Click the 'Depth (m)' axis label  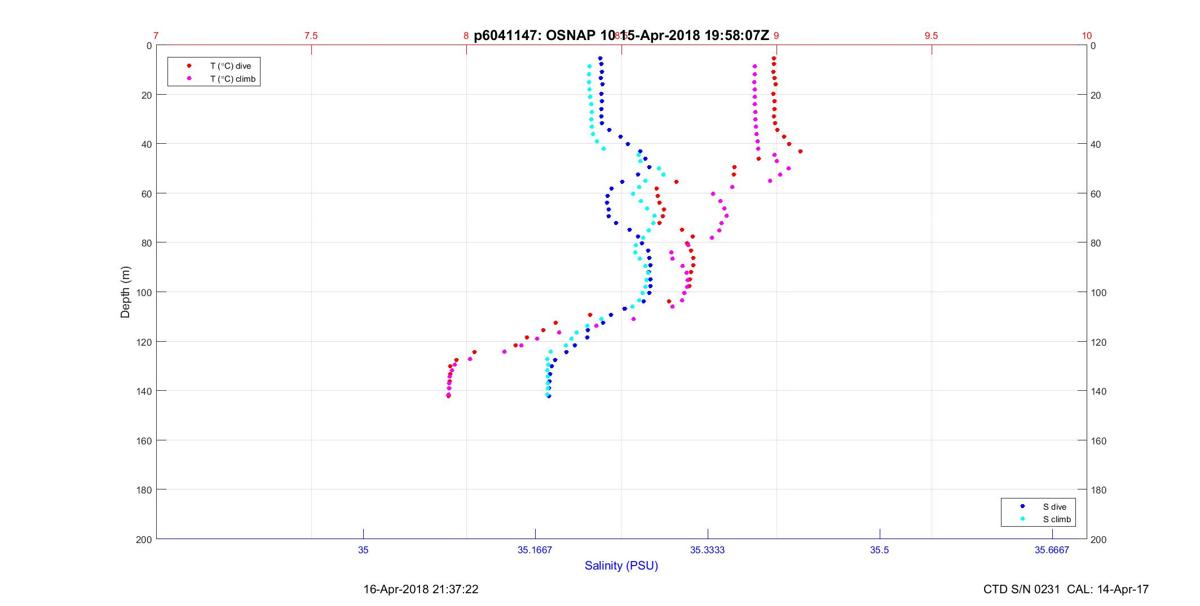tap(126, 292)
